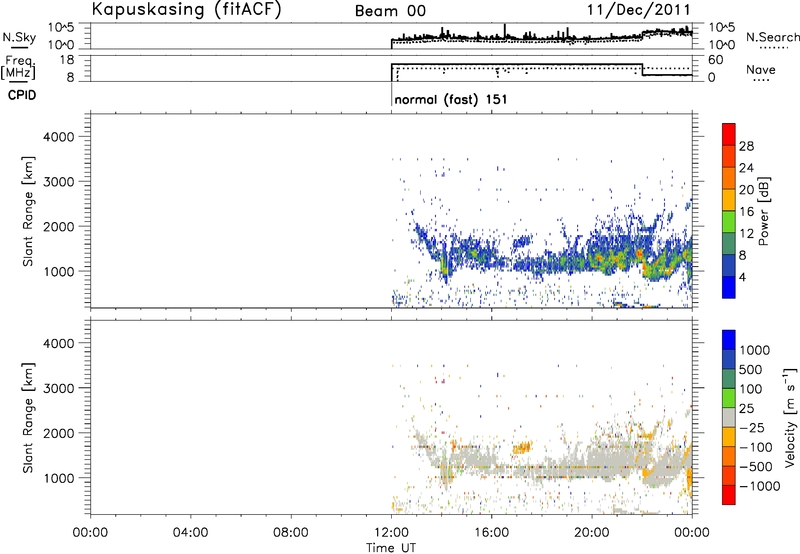
Task: Click the 'N.Search' legend label
Action: click(x=773, y=37)
